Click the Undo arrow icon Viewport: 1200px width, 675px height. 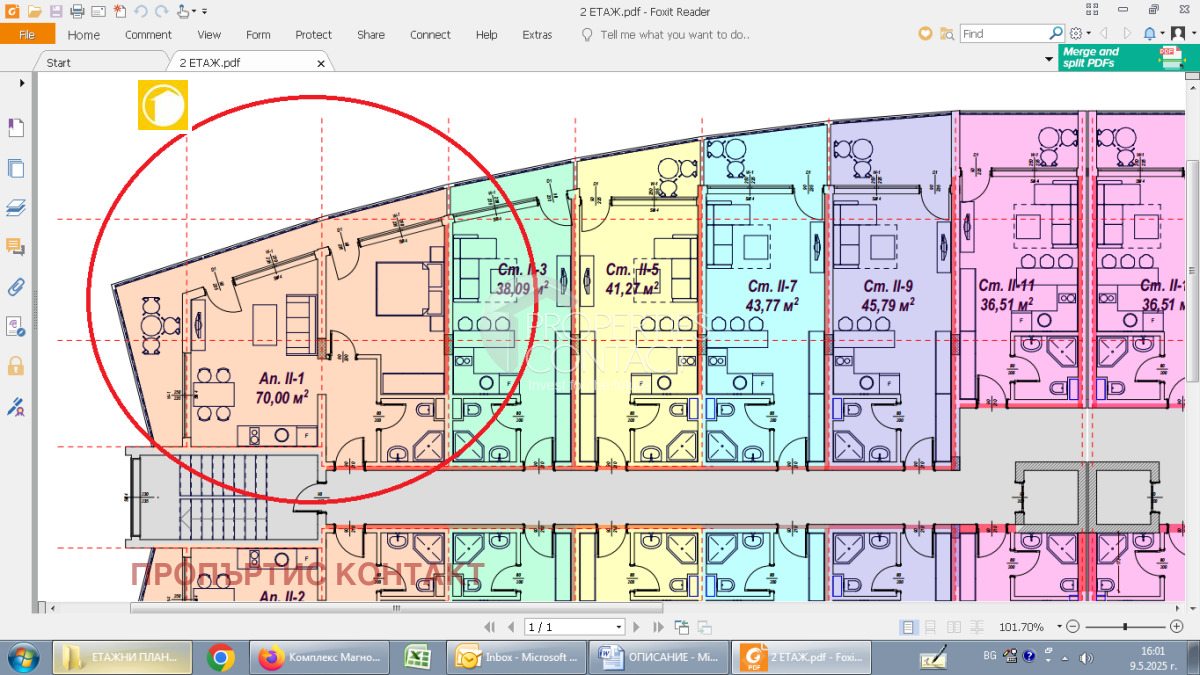(x=141, y=12)
